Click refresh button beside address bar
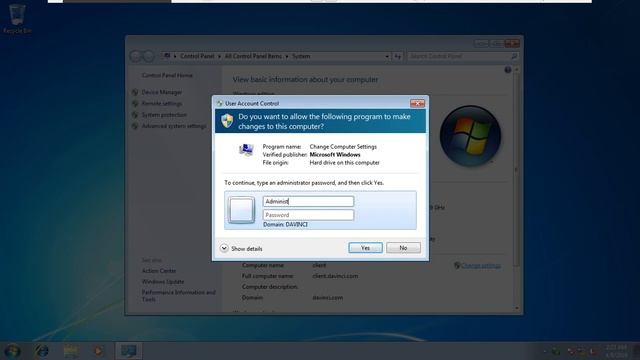640x360 pixels. tap(398, 56)
